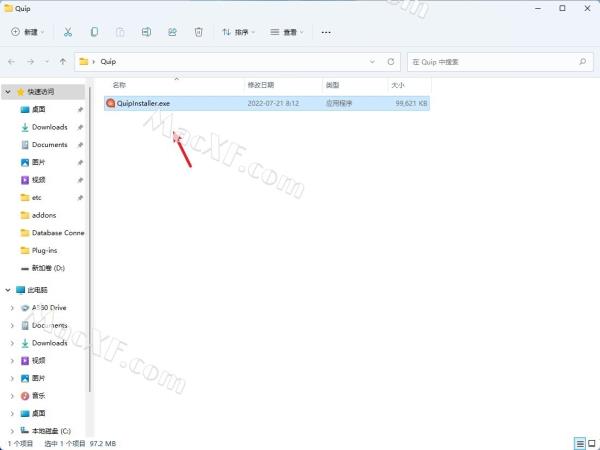
Task: Copy the selected file via toolbar icon
Action: tap(94, 32)
